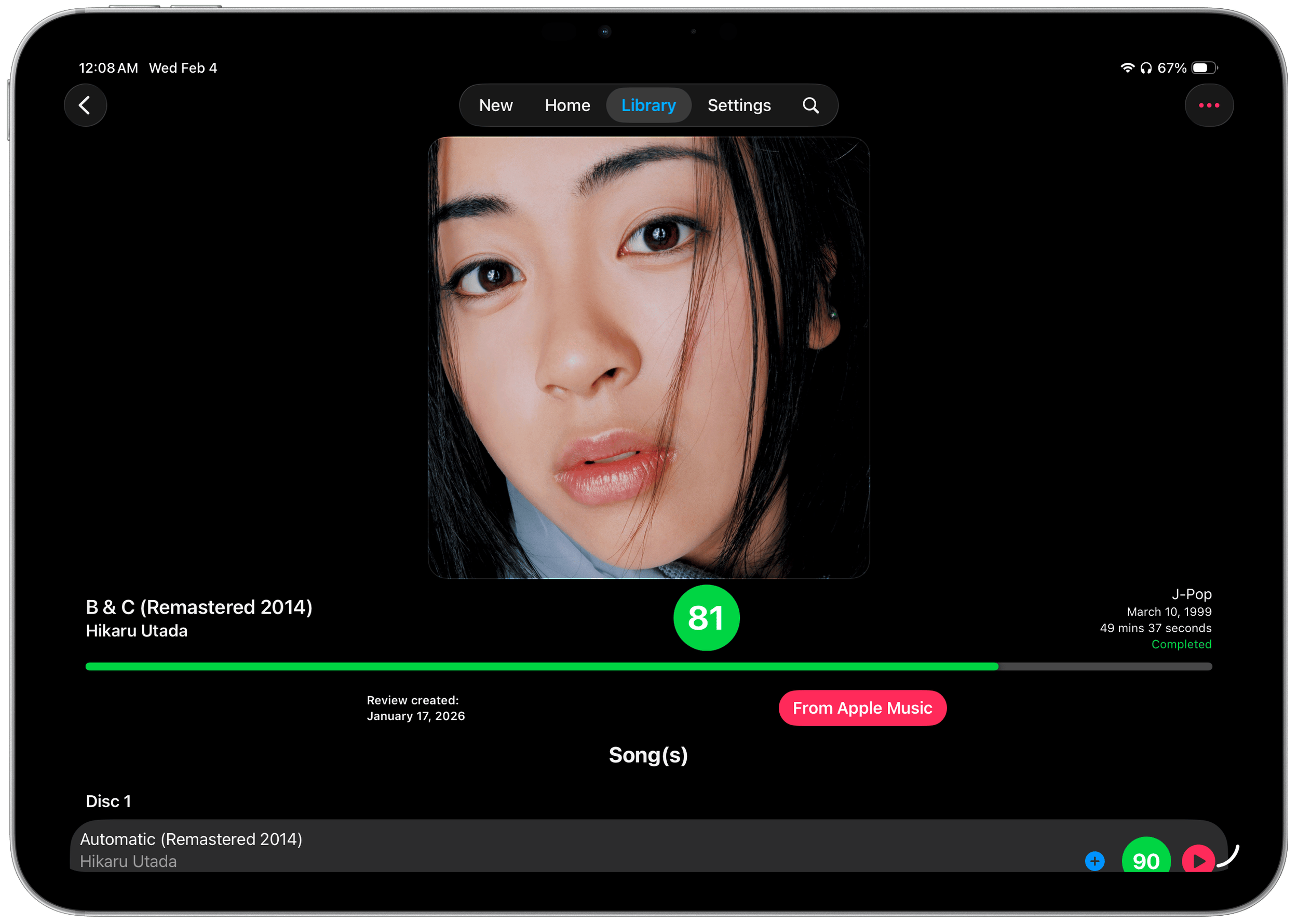Switch to the New tab
Viewport: 1298px width, 924px height.
[x=496, y=105]
